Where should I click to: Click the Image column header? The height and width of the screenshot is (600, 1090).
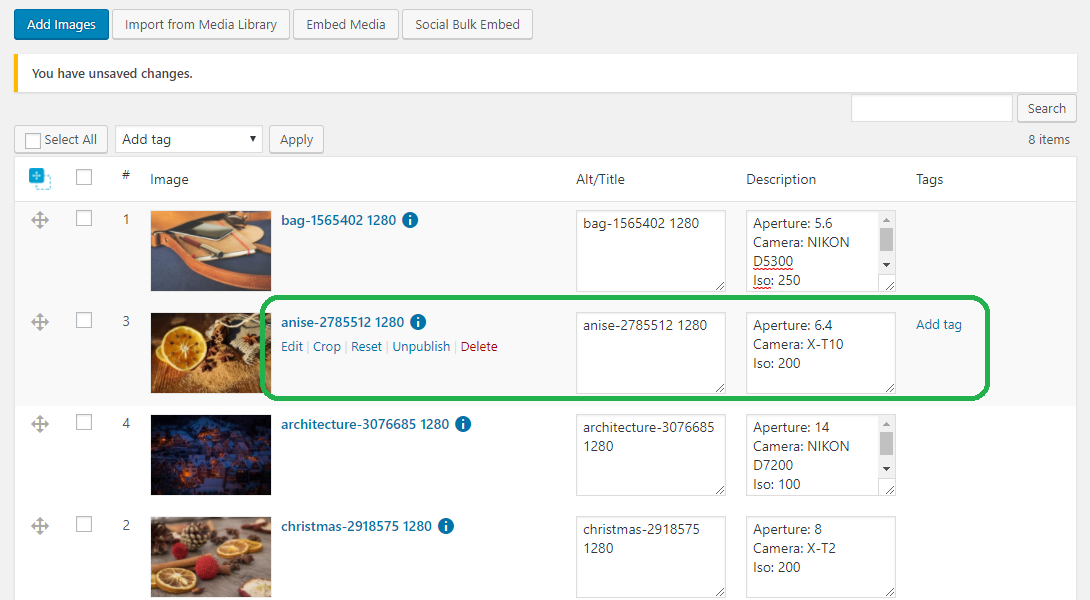[169, 179]
